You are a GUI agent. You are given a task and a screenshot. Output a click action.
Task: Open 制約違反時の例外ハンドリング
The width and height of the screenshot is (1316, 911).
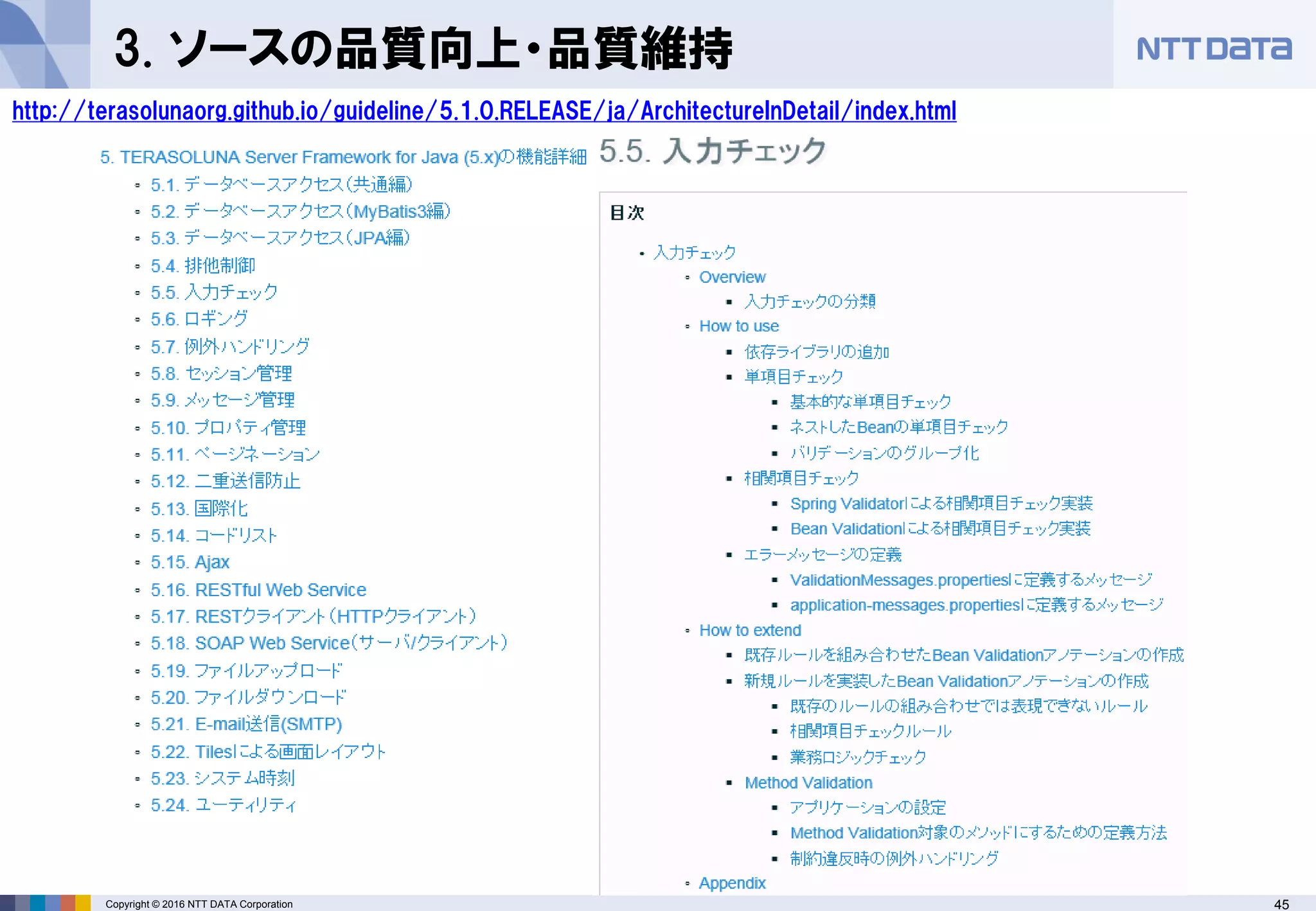[894, 858]
